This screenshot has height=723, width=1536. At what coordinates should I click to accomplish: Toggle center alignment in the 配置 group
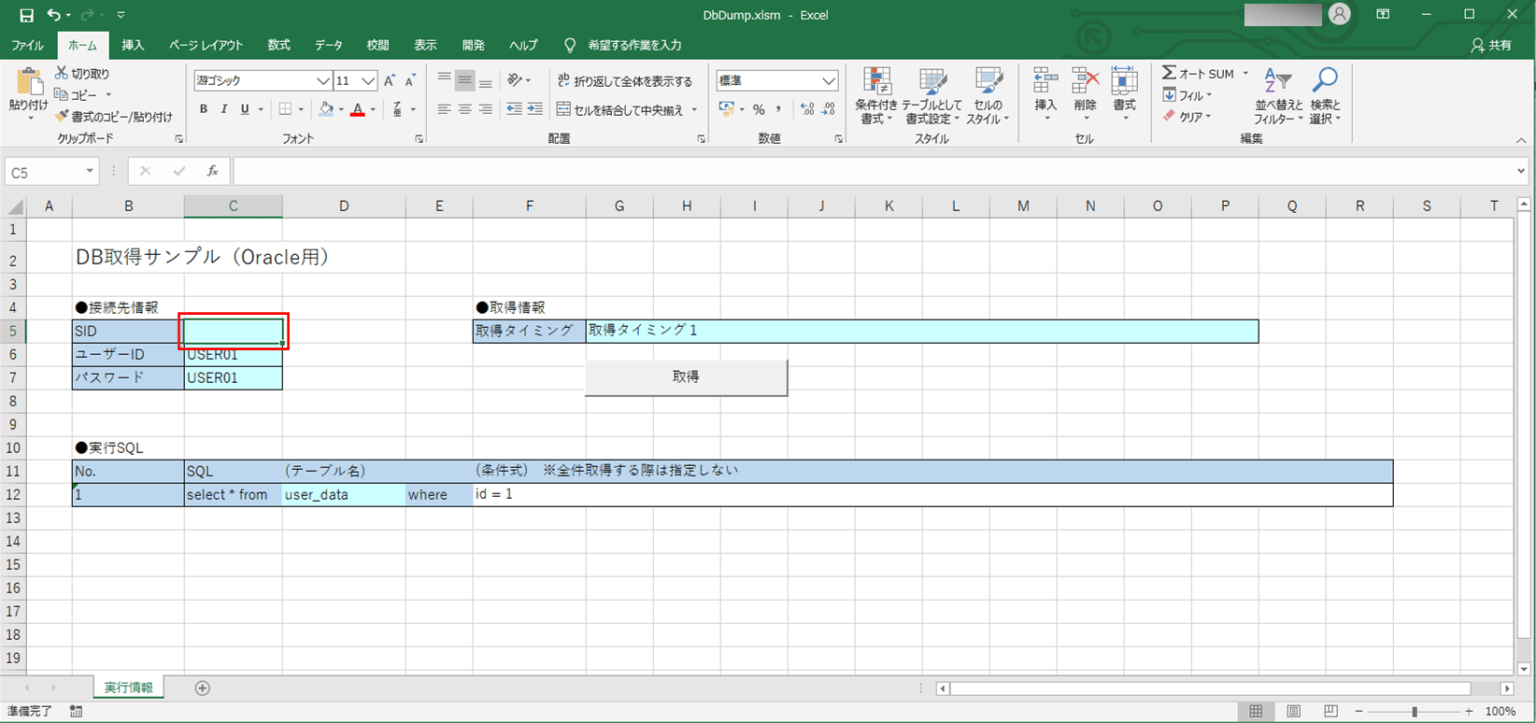[463, 109]
